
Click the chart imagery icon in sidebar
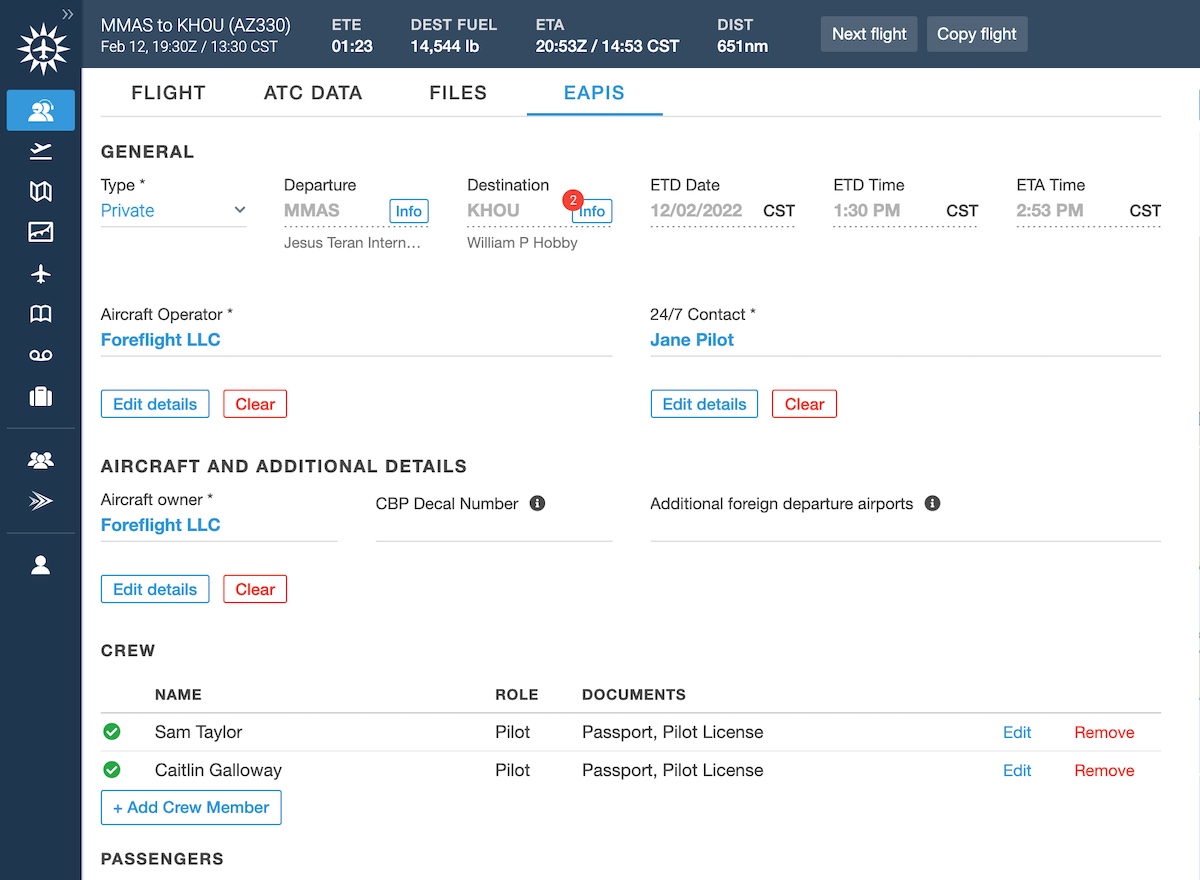[x=40, y=233]
